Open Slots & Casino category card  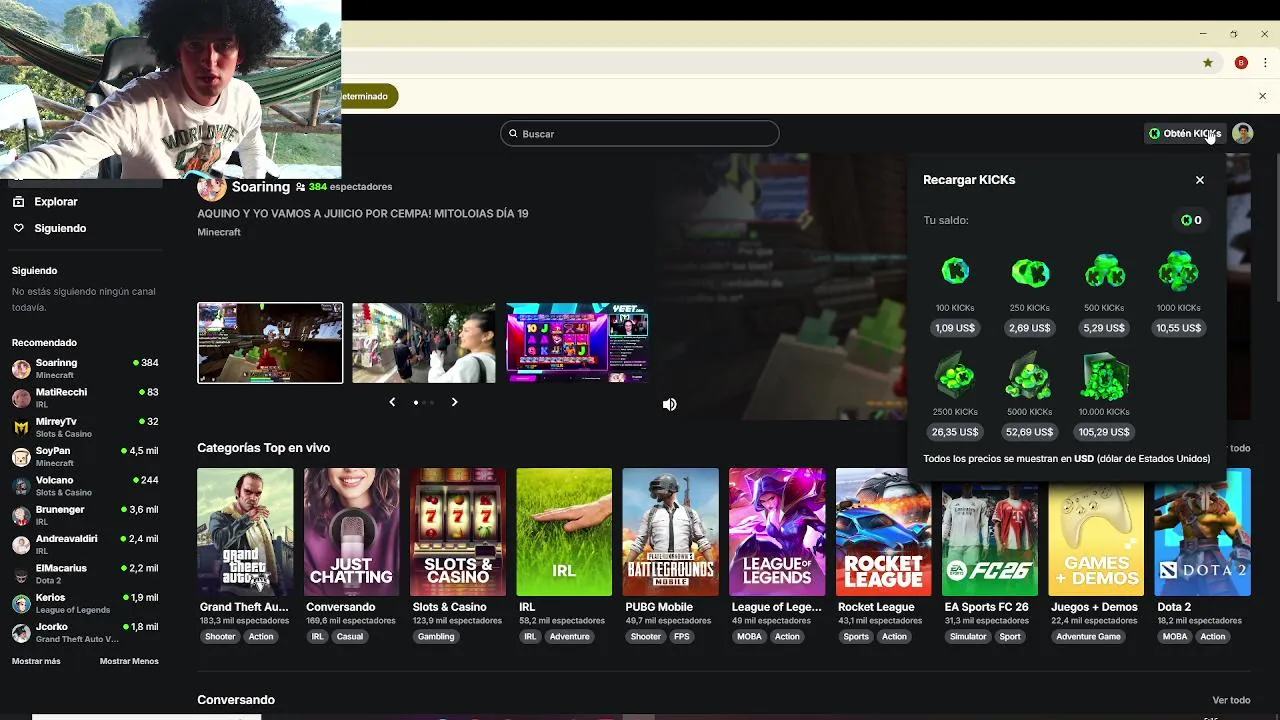pos(458,532)
